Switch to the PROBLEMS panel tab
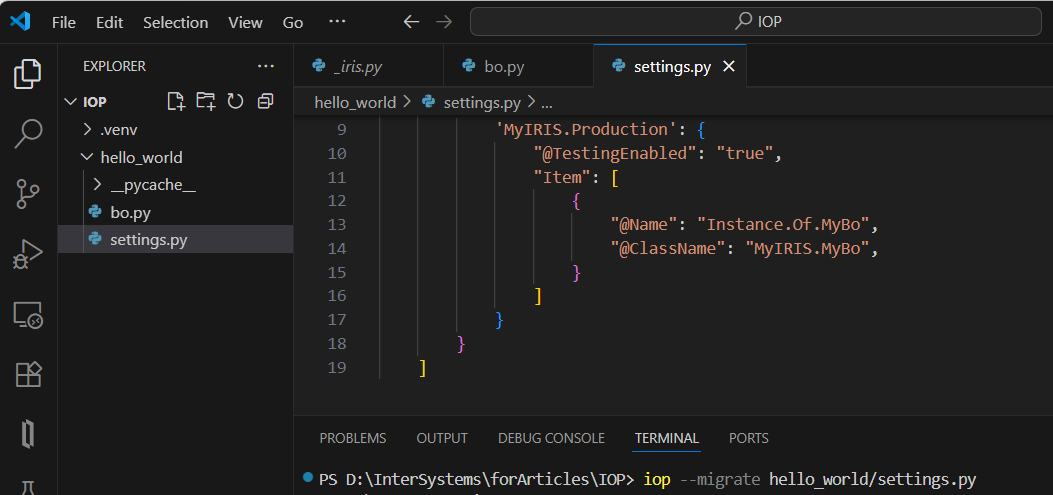 (x=352, y=438)
